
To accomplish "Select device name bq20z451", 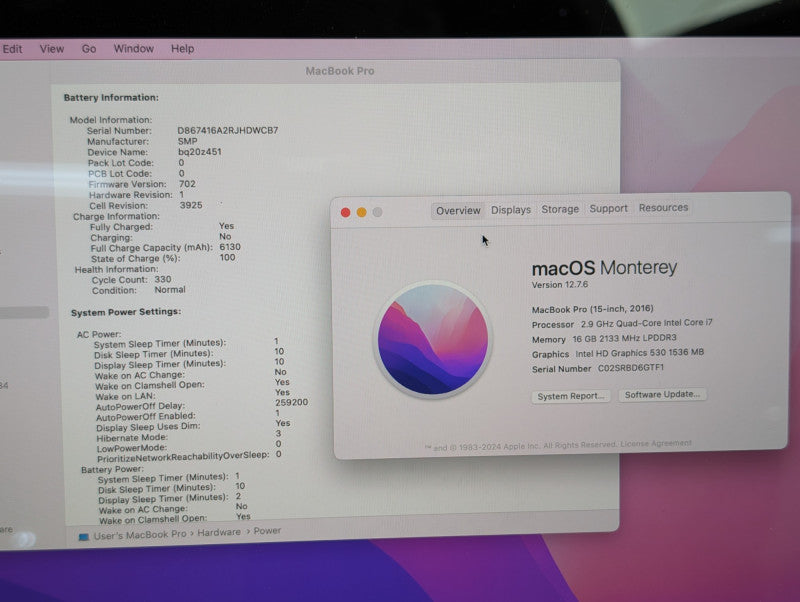I will coord(199,152).
